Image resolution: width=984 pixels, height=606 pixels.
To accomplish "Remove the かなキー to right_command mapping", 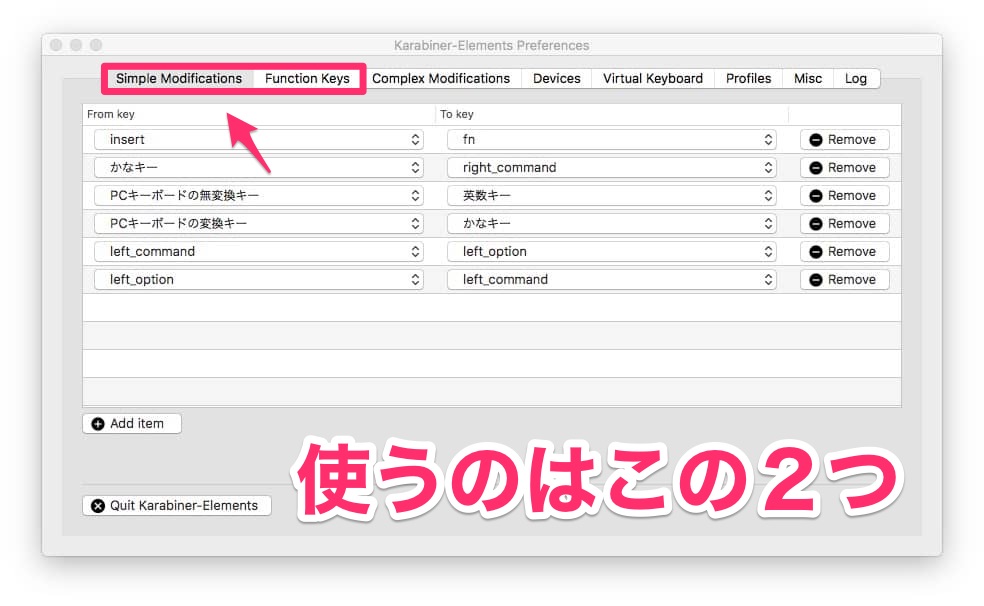I will (x=844, y=167).
